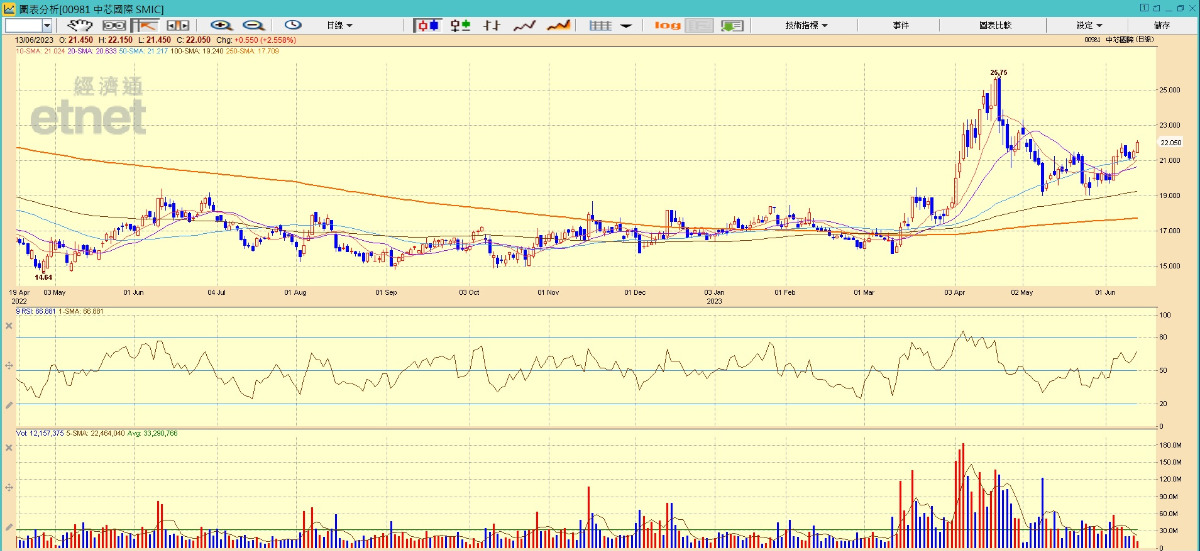Switch to area chart type
This screenshot has width=1200, height=551.
(559, 25)
